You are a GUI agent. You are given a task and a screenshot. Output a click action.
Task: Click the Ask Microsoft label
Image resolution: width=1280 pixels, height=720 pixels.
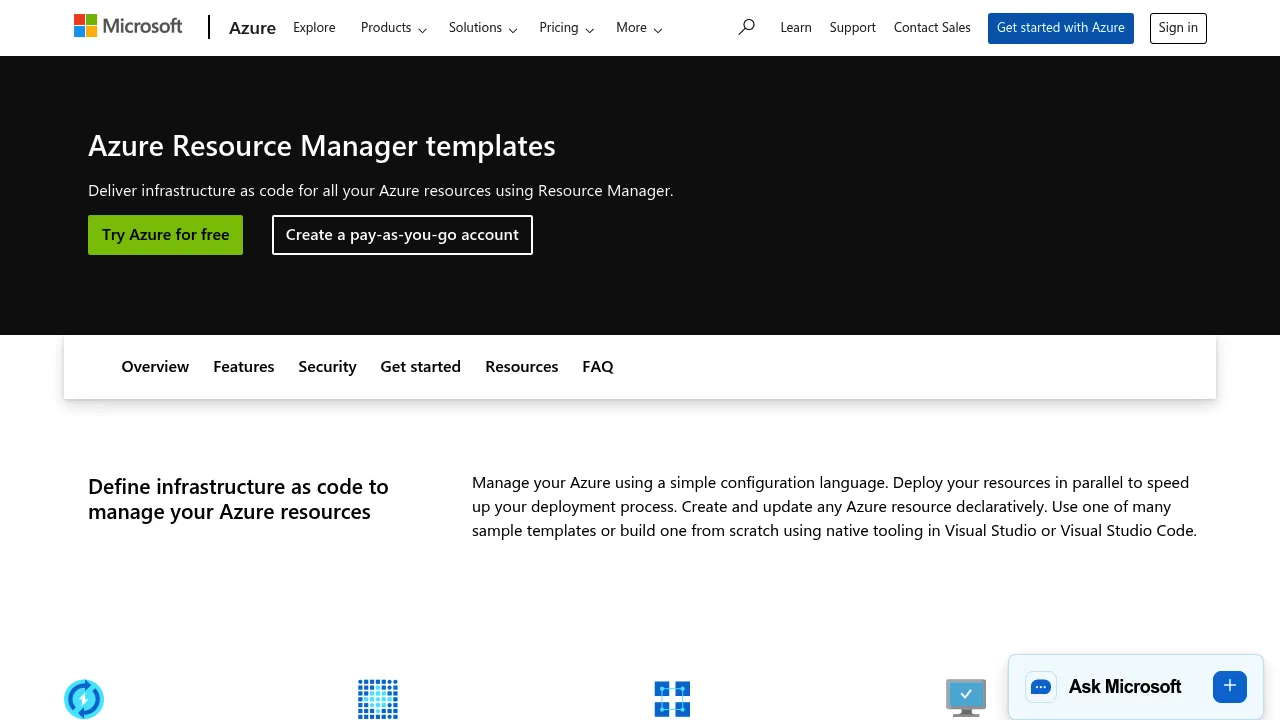[x=1125, y=687]
